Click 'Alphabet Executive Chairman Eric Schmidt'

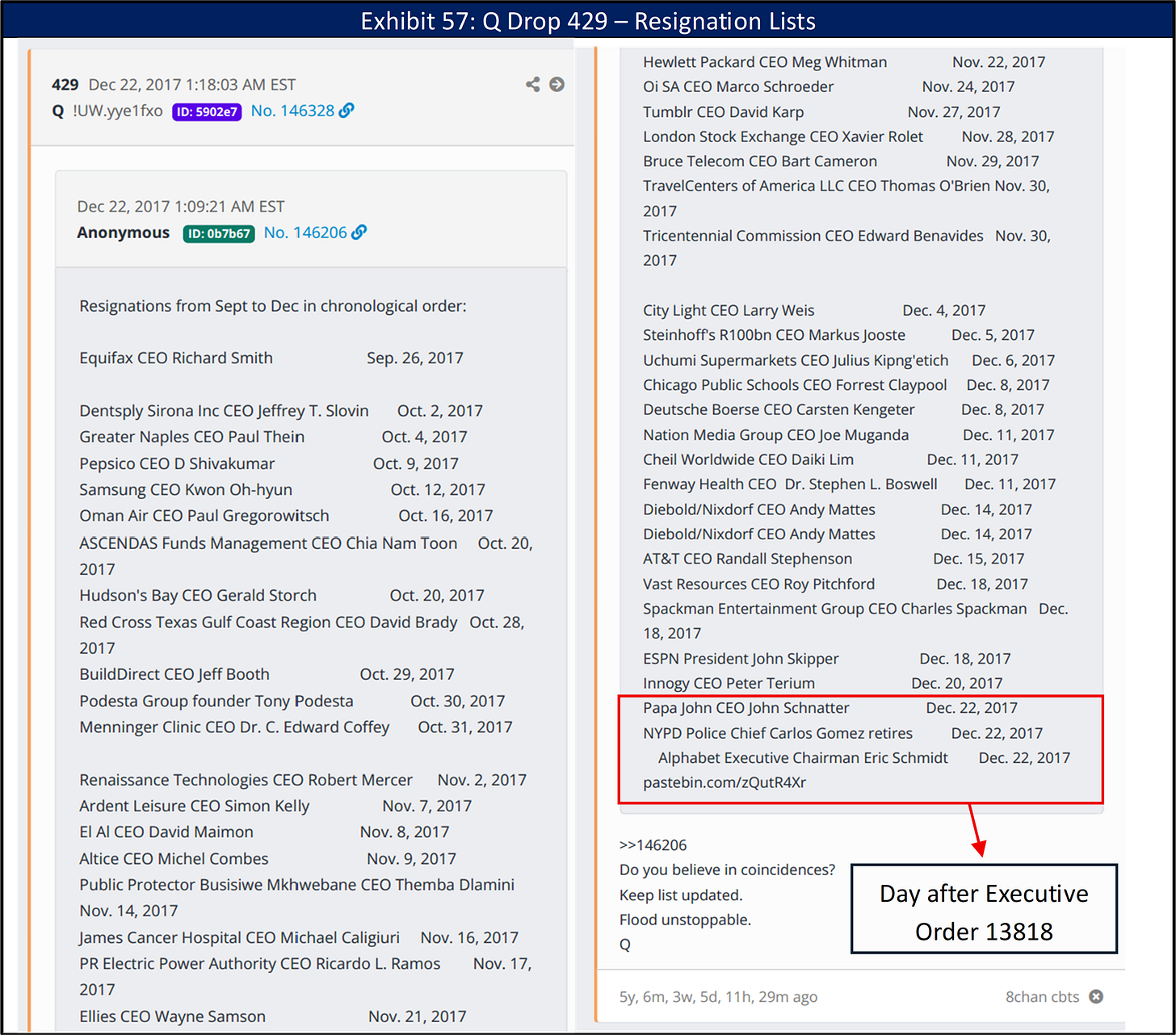pos(803,758)
